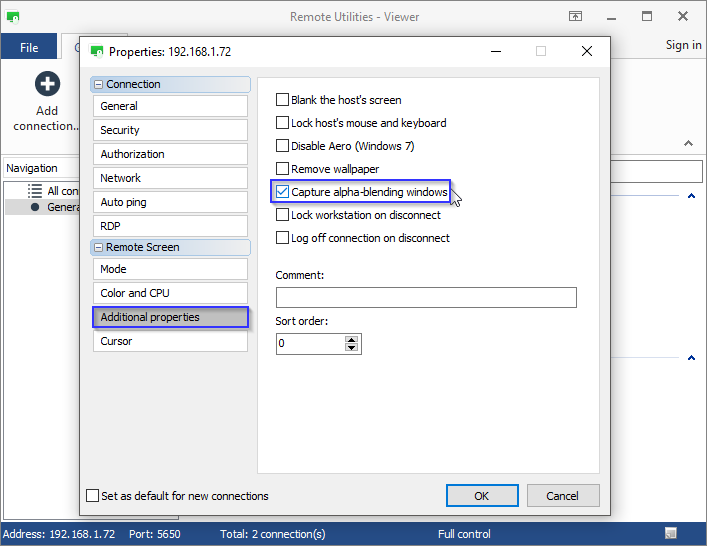Click the Cancel button

click(x=561, y=495)
